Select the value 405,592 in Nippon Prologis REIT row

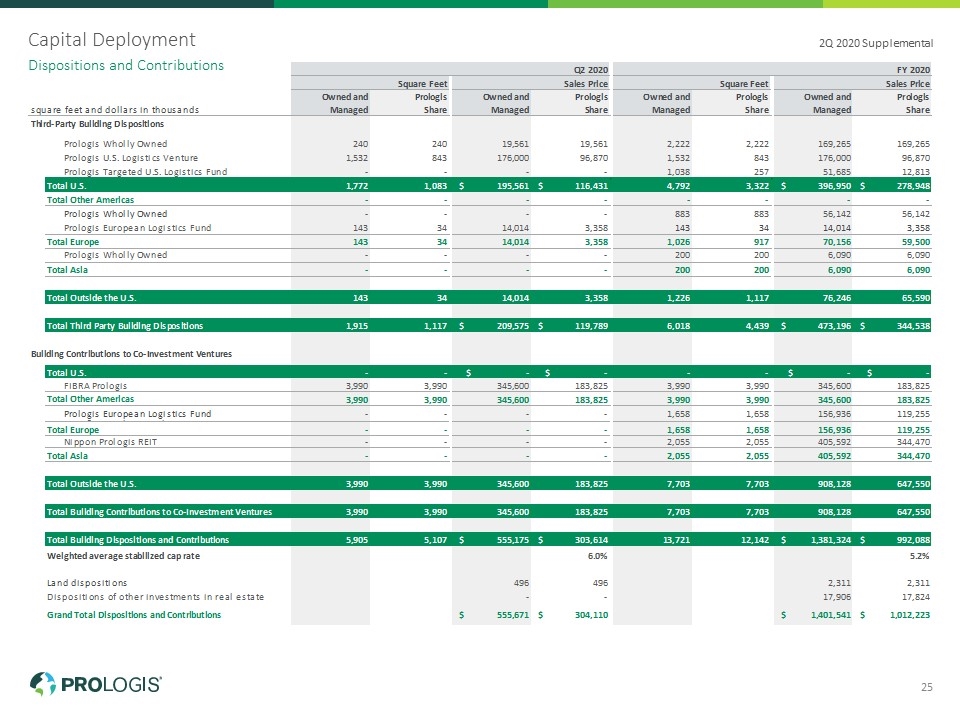834,442
